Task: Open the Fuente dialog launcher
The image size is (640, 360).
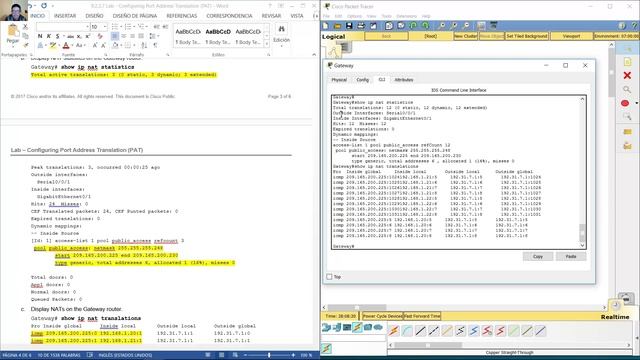Action: tap(106, 55)
